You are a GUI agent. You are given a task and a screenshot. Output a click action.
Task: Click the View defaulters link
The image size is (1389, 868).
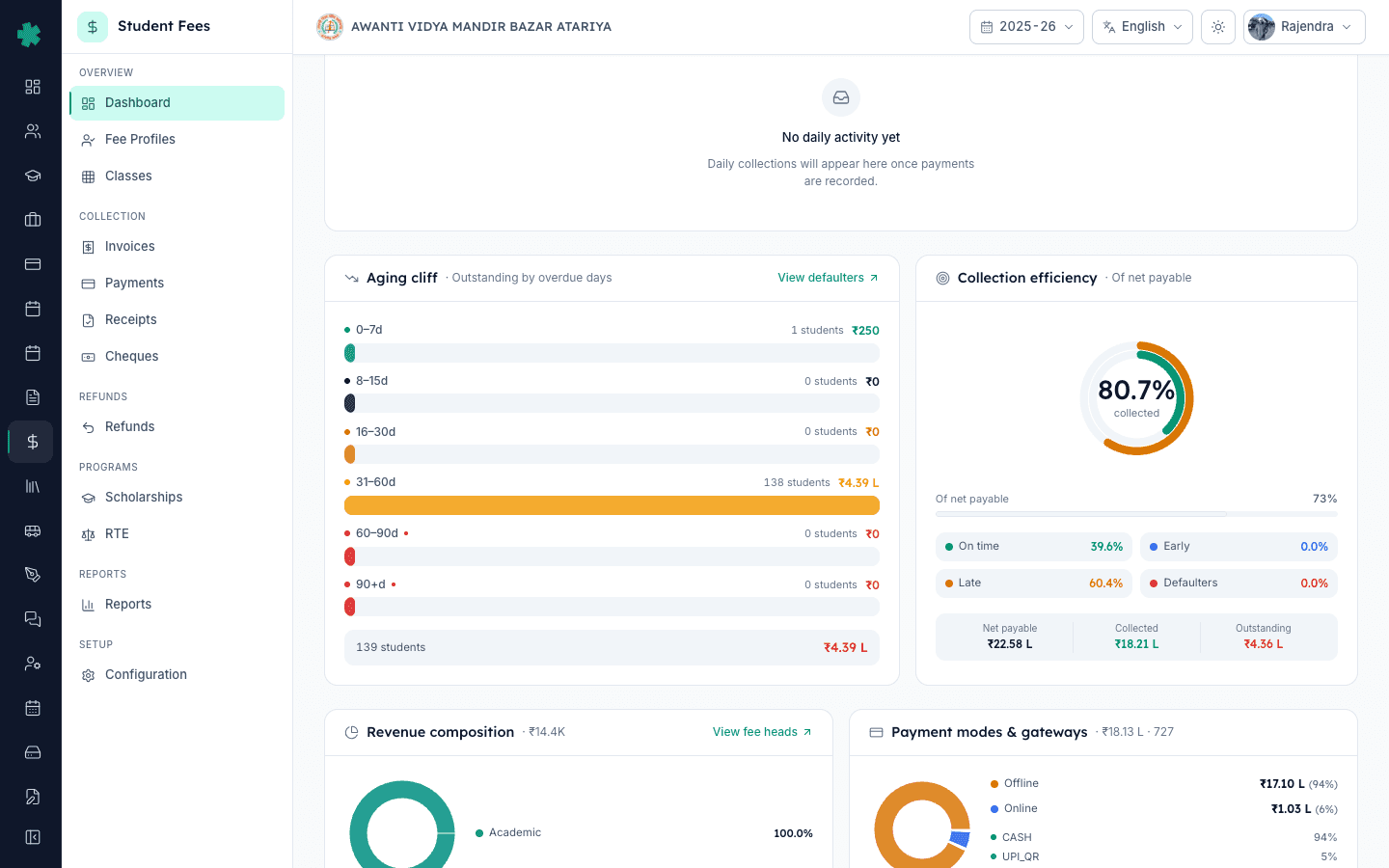point(828,278)
